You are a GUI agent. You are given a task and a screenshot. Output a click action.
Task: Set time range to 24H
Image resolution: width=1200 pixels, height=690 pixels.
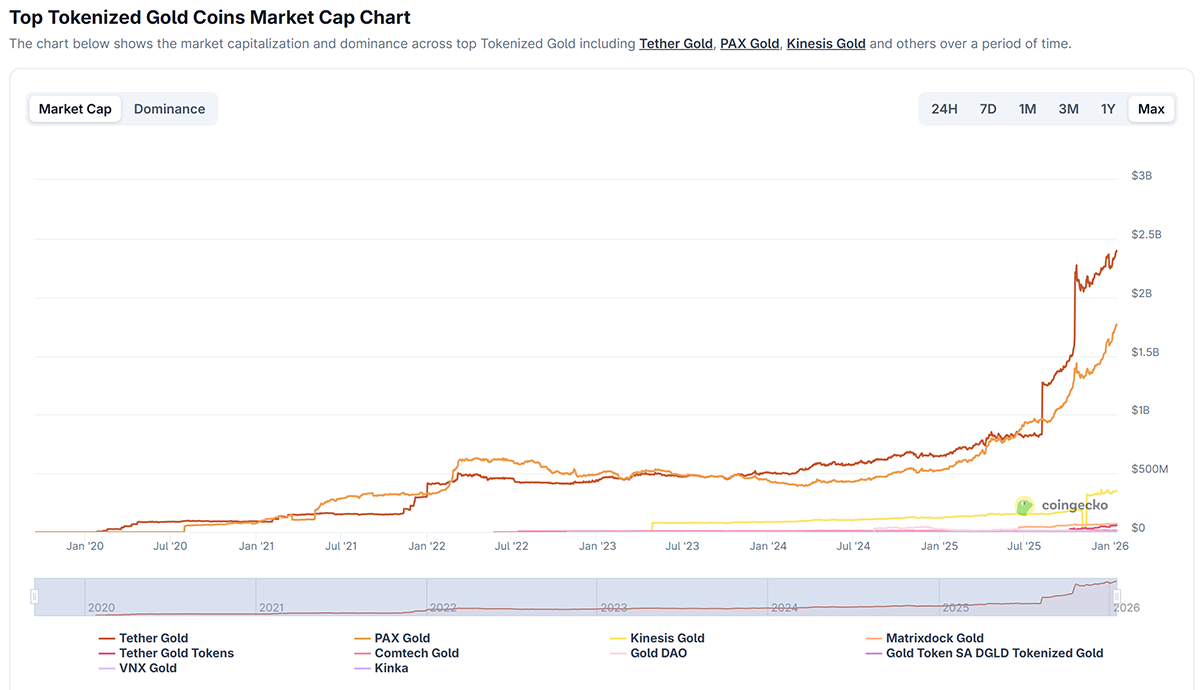[x=944, y=109]
